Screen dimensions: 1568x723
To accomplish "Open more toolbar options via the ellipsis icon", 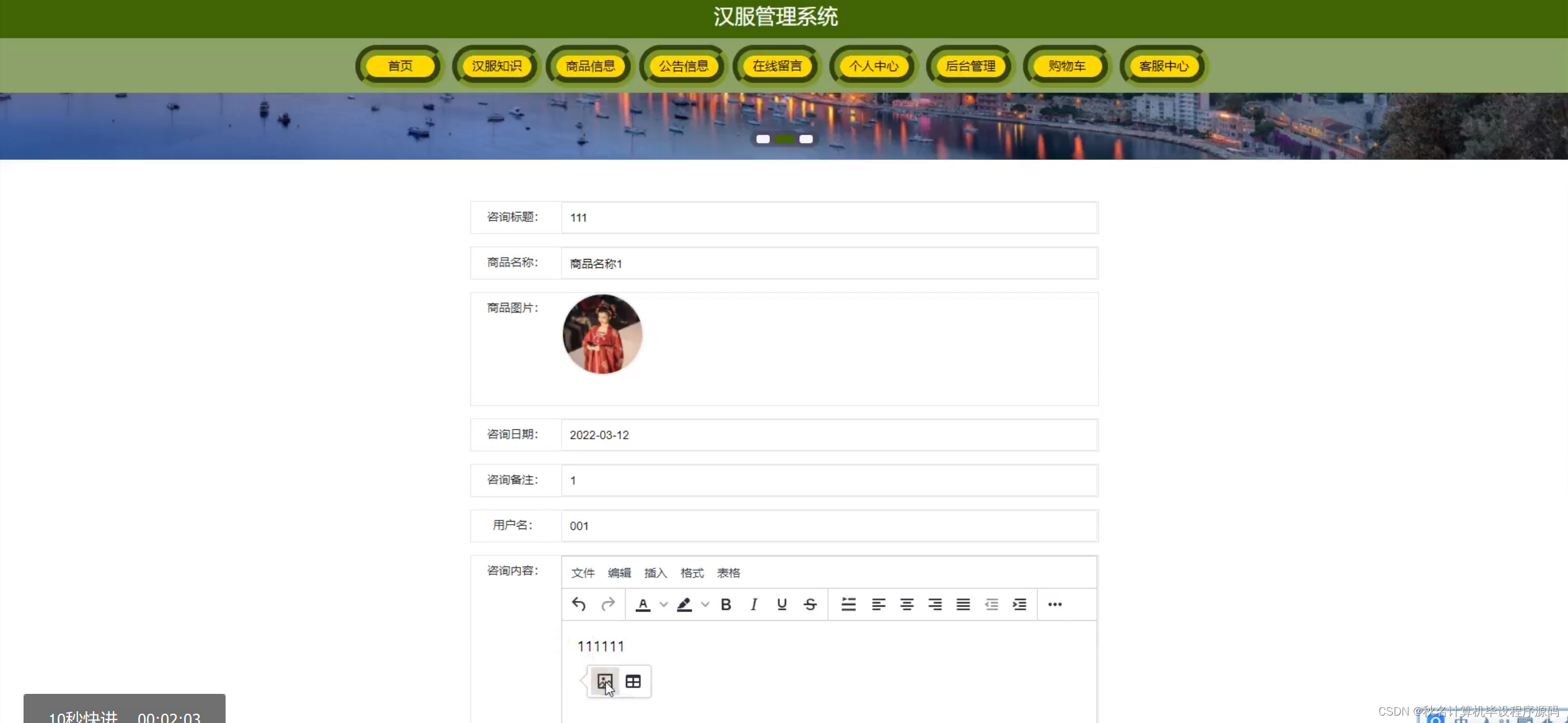I will tap(1054, 604).
